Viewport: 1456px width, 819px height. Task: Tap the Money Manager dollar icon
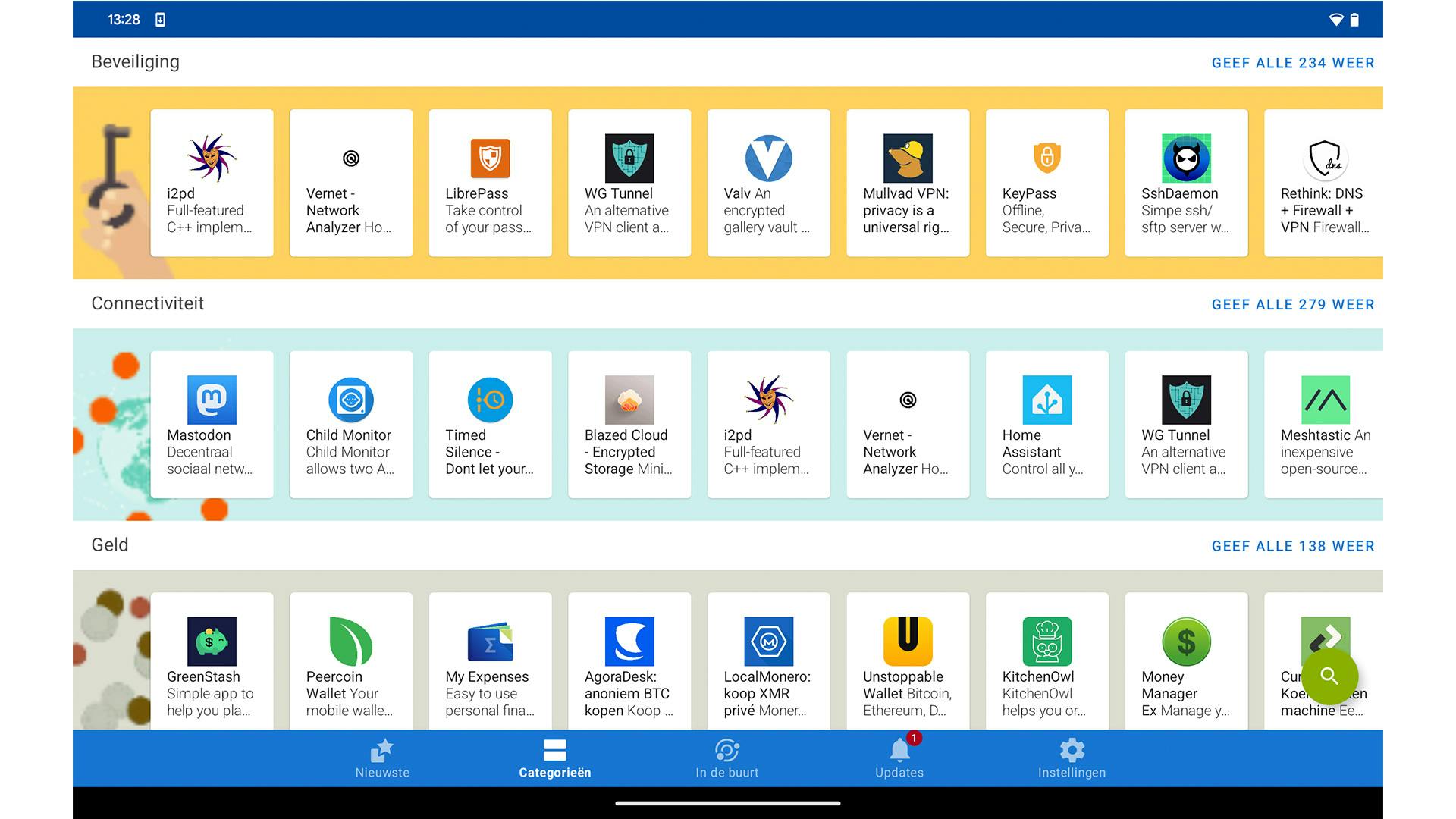(1186, 642)
